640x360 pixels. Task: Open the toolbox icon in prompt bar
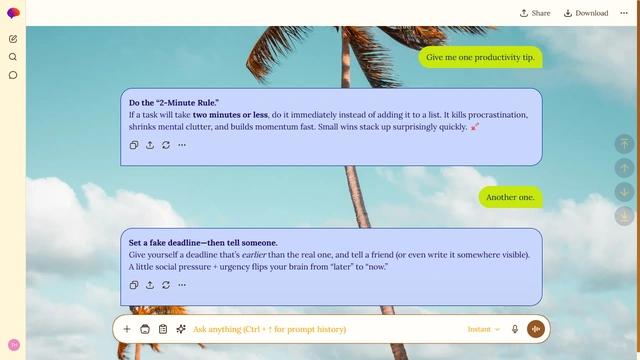pyautogui.click(x=145, y=329)
